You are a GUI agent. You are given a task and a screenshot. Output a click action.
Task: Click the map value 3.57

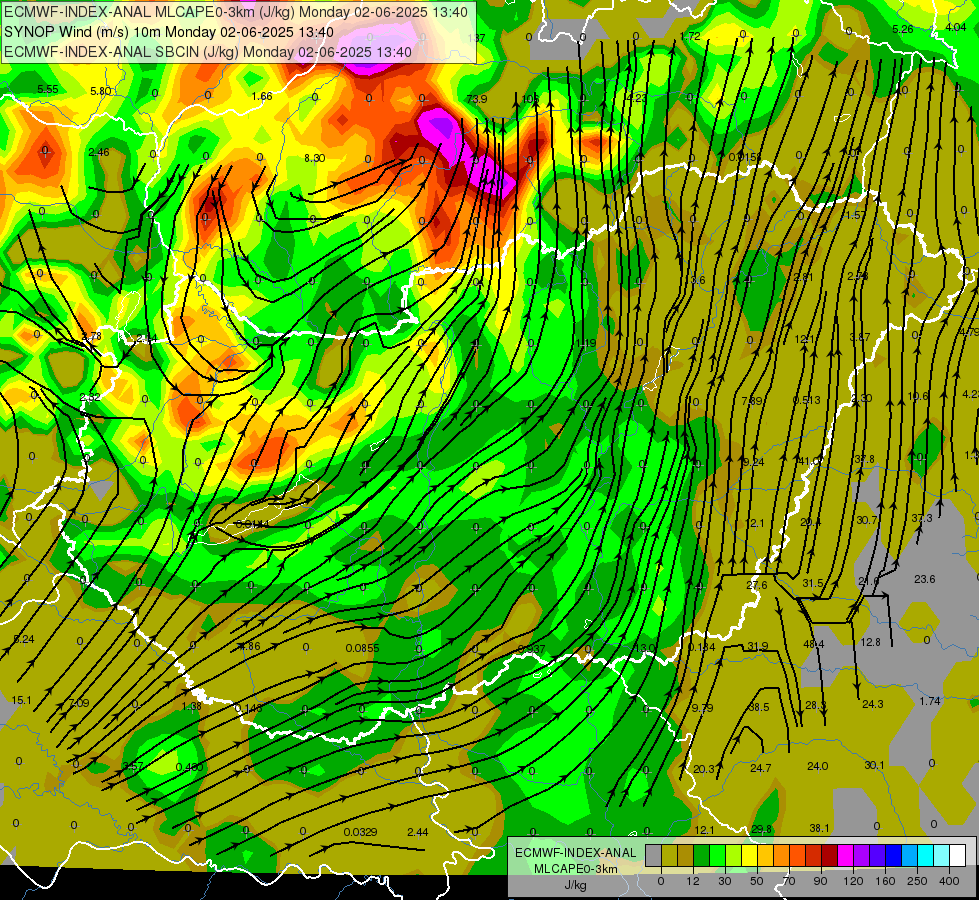[133, 766]
